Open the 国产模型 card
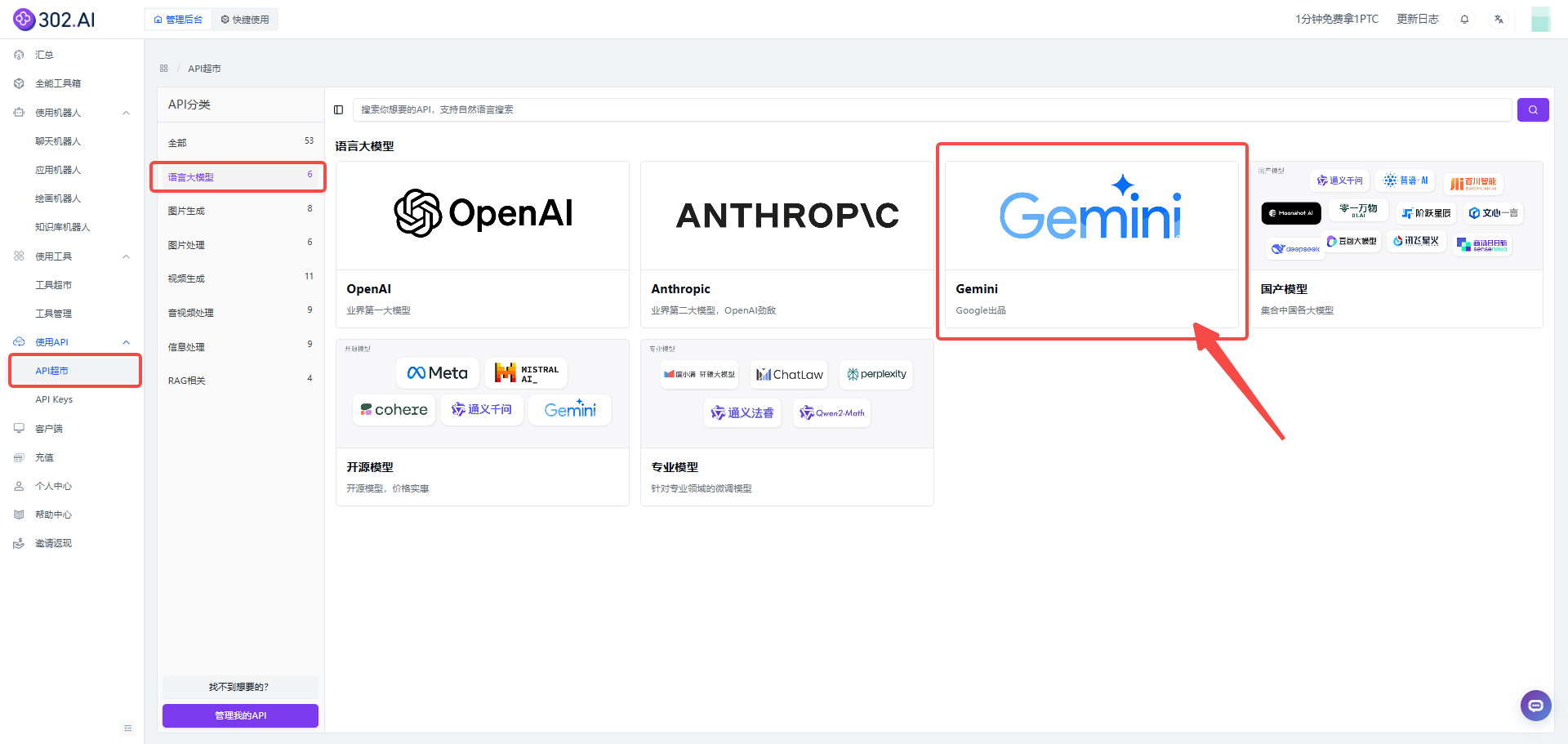The width and height of the screenshot is (1568, 744). click(x=1396, y=244)
